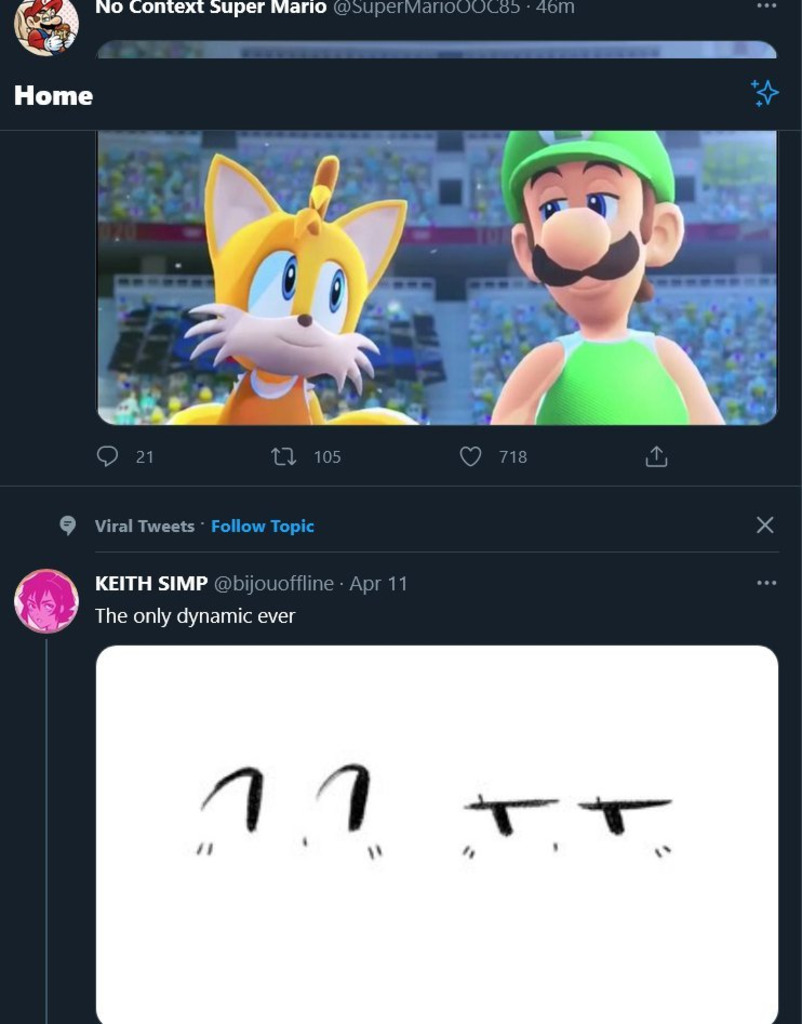
Task: Click the sparkle icon for top tweets
Action: (765, 94)
